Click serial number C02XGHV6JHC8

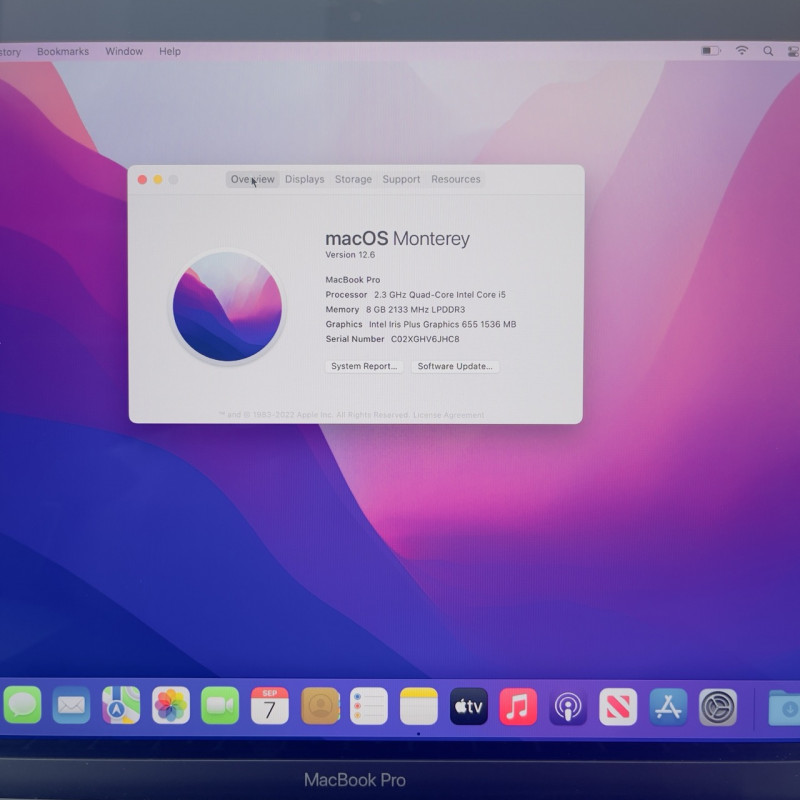pos(425,339)
